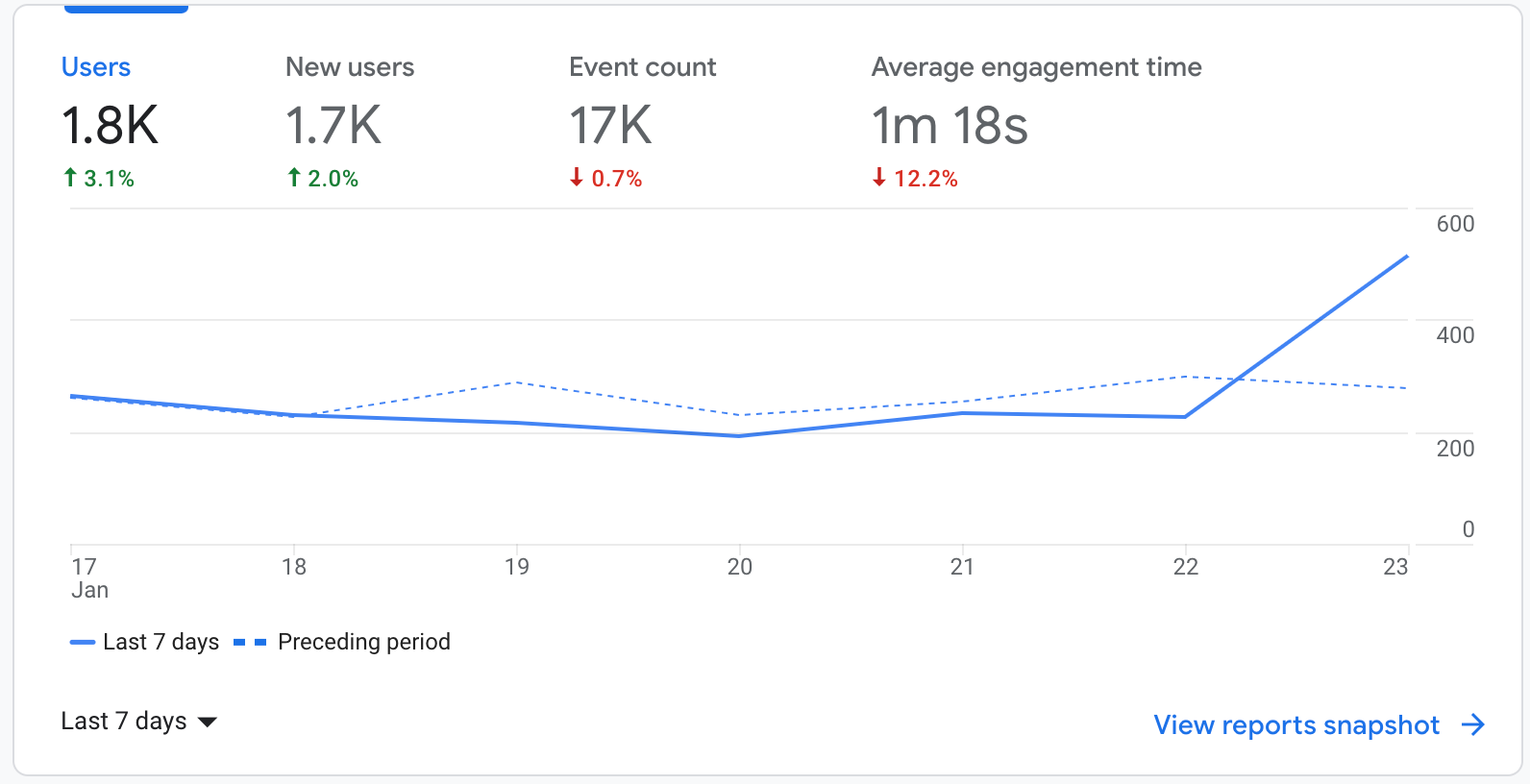Expand the Last 7 days dropdown arrow

[207, 722]
